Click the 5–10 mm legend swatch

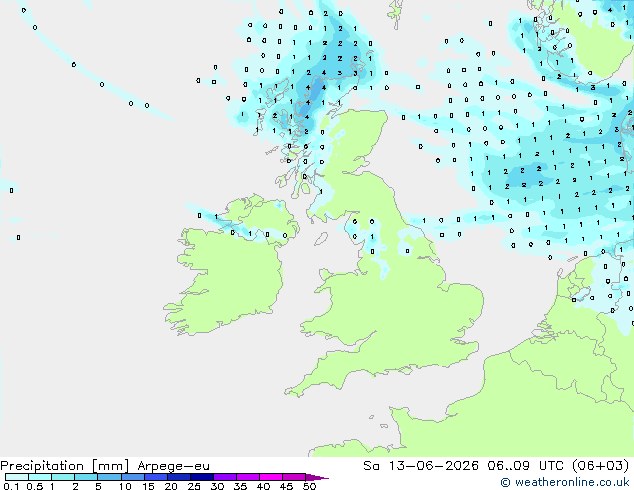click(109, 477)
